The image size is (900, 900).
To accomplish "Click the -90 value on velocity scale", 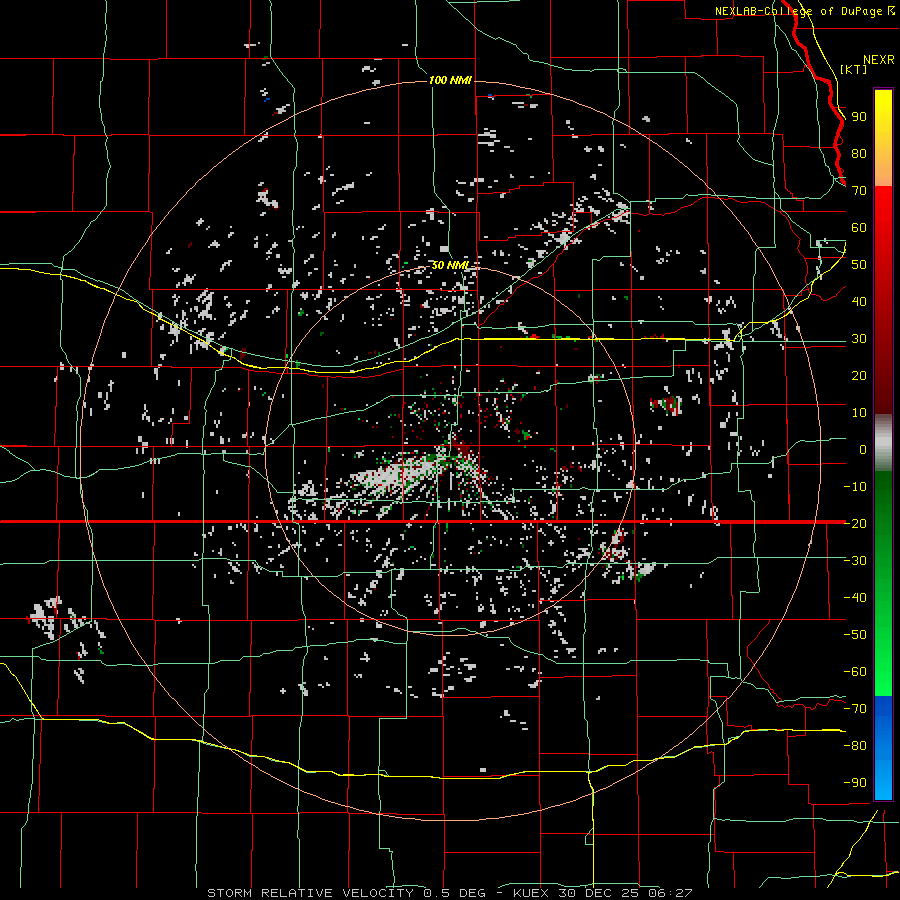I will pos(855,783).
